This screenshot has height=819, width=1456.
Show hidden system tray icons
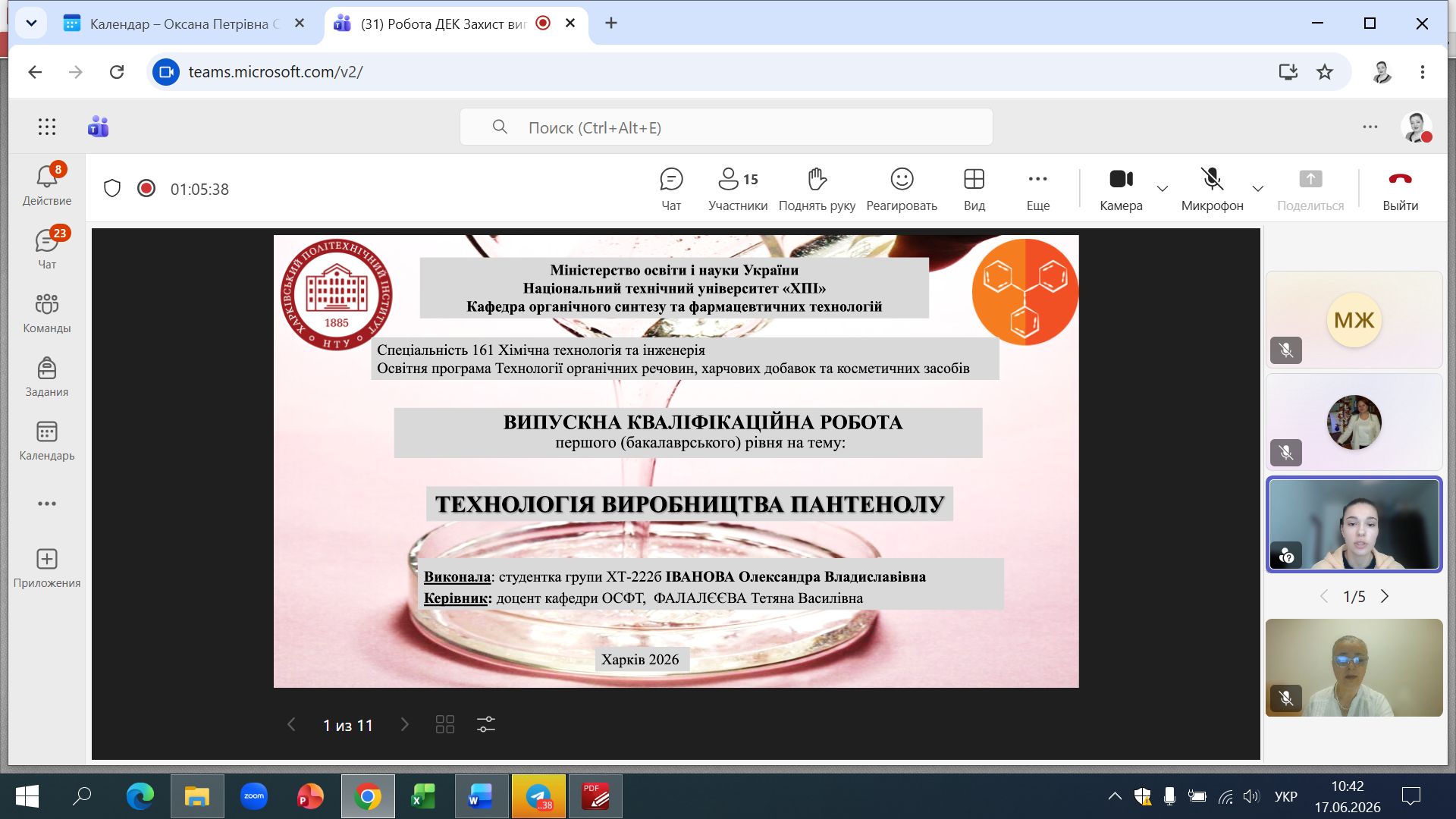point(1115,796)
